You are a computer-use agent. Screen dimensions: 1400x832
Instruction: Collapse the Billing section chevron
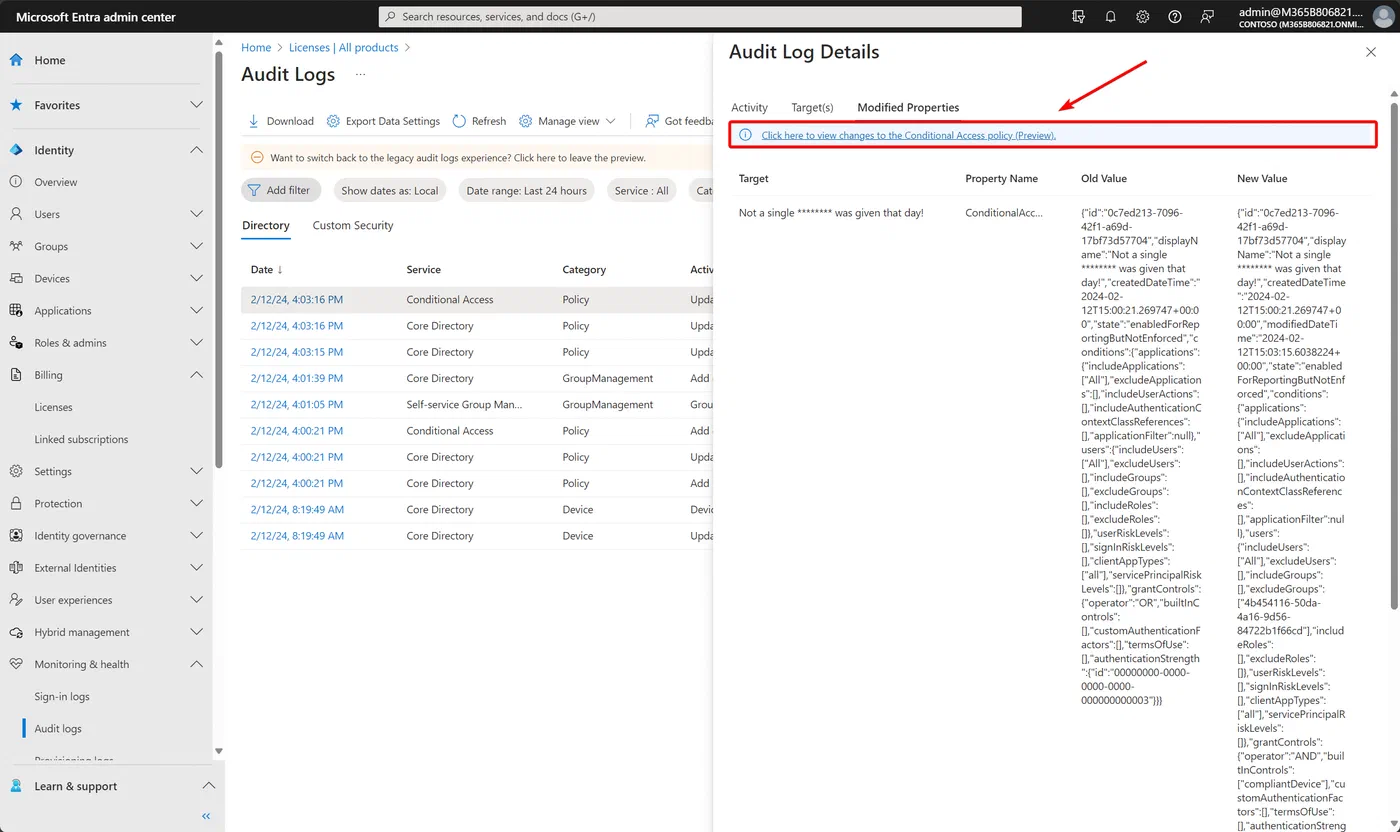197,375
